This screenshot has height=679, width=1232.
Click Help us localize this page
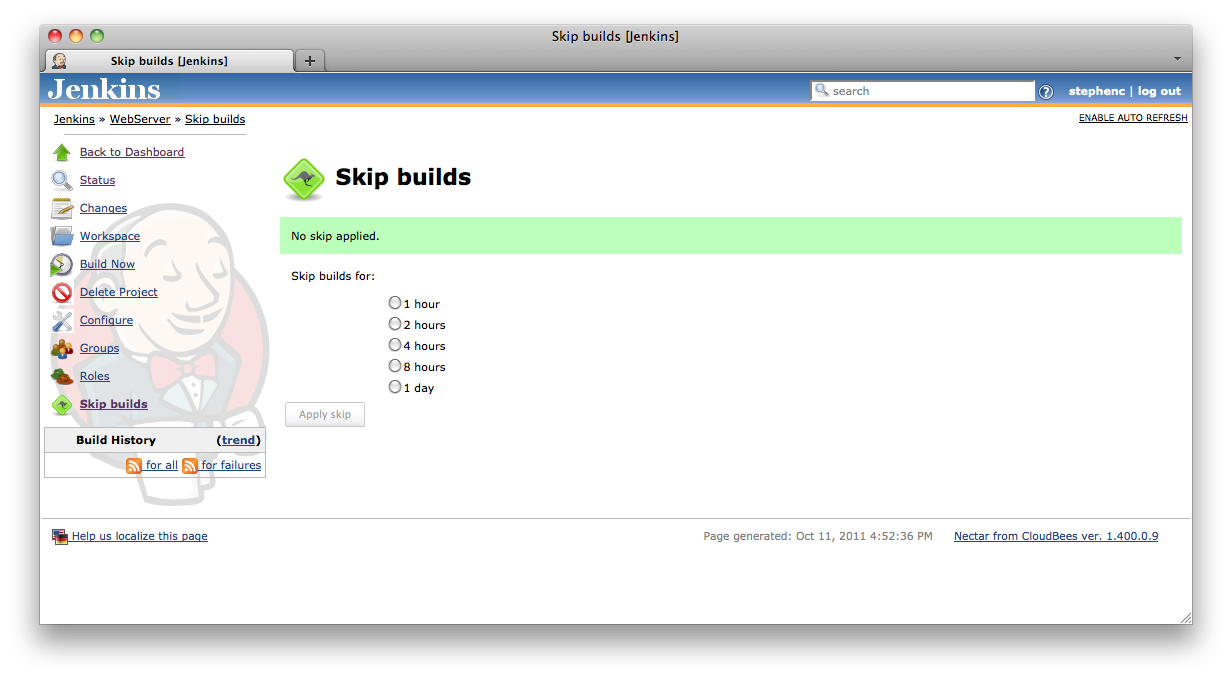click(x=140, y=536)
